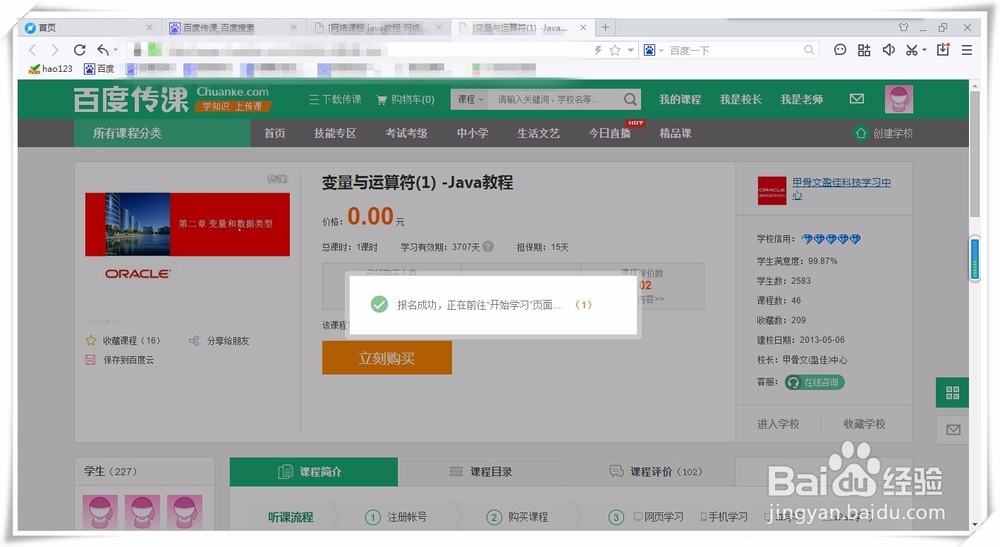Click 分享给朋友 share link
The height and width of the screenshot is (547, 1000).
[219, 340]
